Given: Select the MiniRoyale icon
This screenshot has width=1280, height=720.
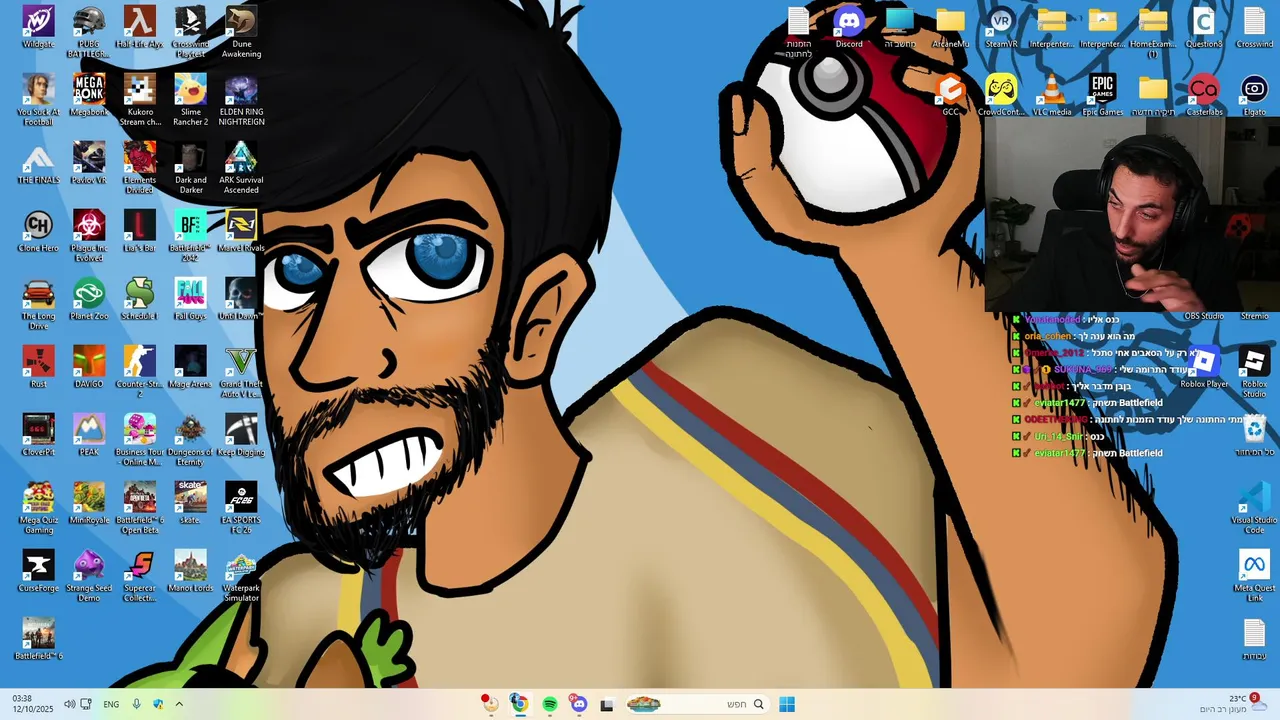Looking at the screenshot, I should 89,503.
